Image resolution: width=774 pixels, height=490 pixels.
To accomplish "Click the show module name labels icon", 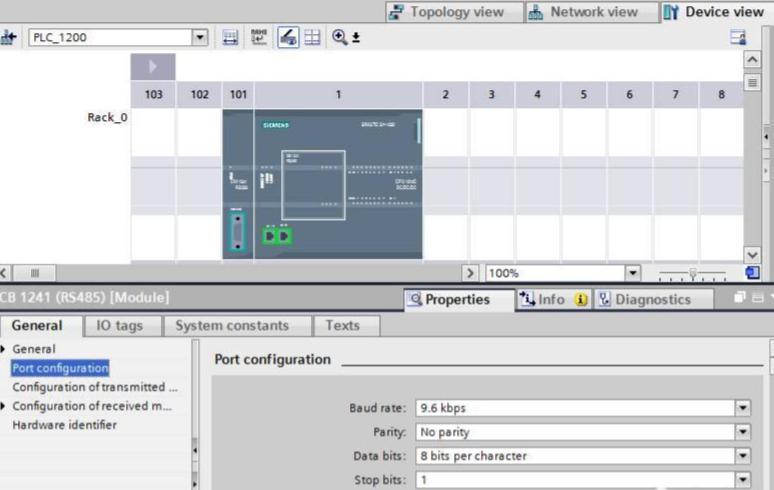I will (259, 38).
